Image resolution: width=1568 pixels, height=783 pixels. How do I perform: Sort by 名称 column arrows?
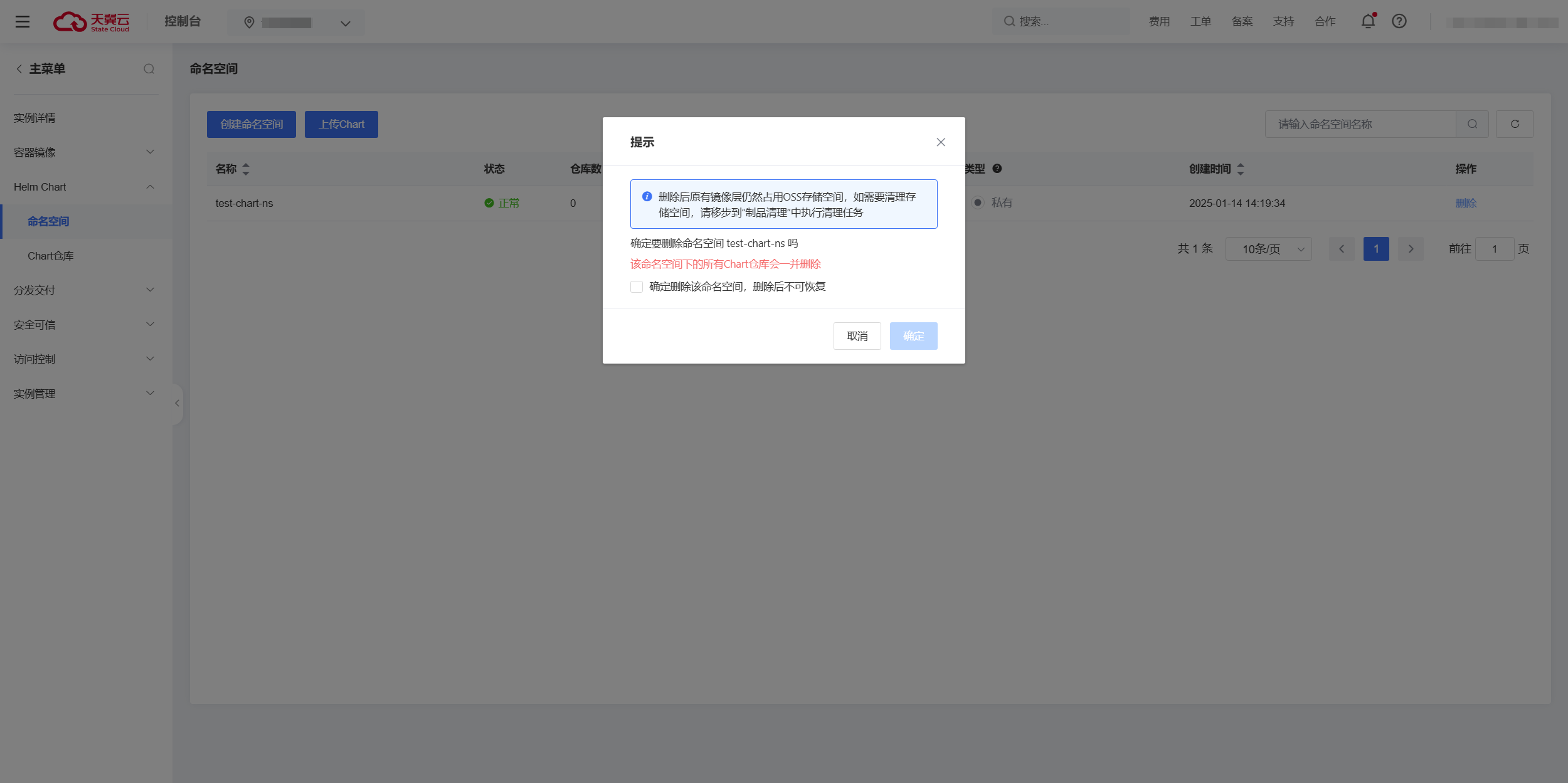click(246, 169)
